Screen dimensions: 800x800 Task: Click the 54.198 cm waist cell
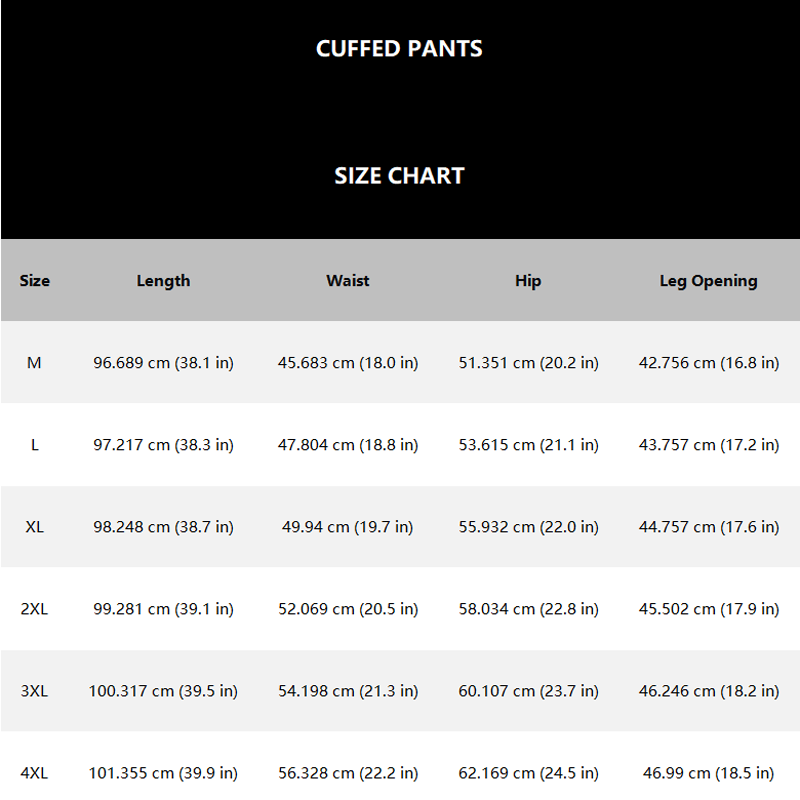[348, 691]
